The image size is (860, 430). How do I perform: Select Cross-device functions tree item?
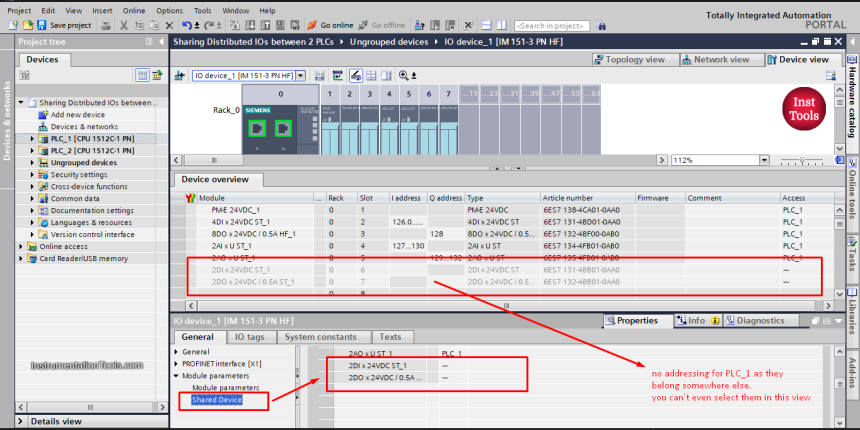pos(89,186)
